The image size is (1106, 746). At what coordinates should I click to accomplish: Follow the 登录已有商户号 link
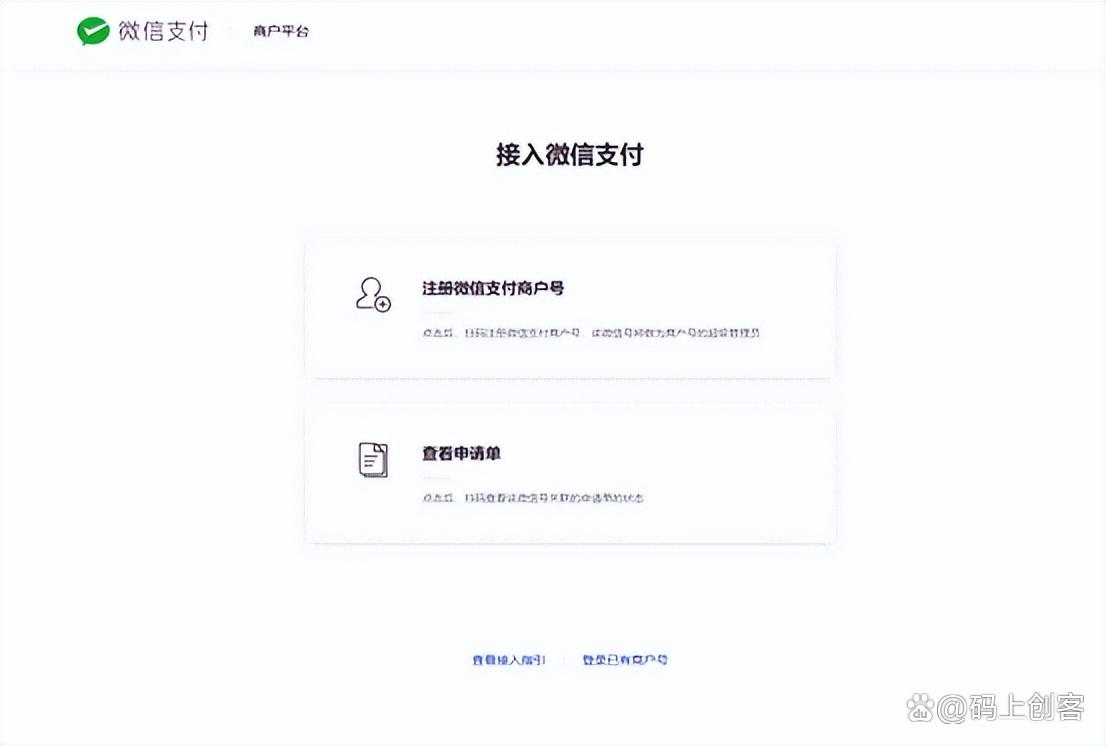click(x=625, y=660)
